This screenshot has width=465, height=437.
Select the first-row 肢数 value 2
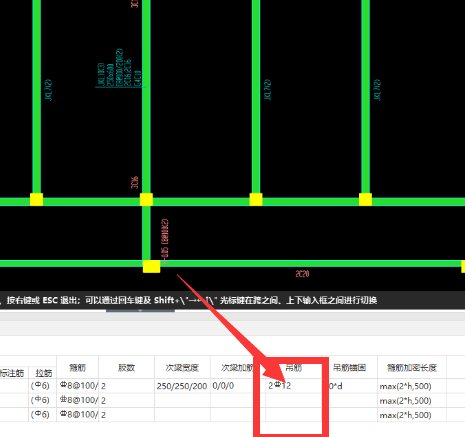(x=126, y=386)
